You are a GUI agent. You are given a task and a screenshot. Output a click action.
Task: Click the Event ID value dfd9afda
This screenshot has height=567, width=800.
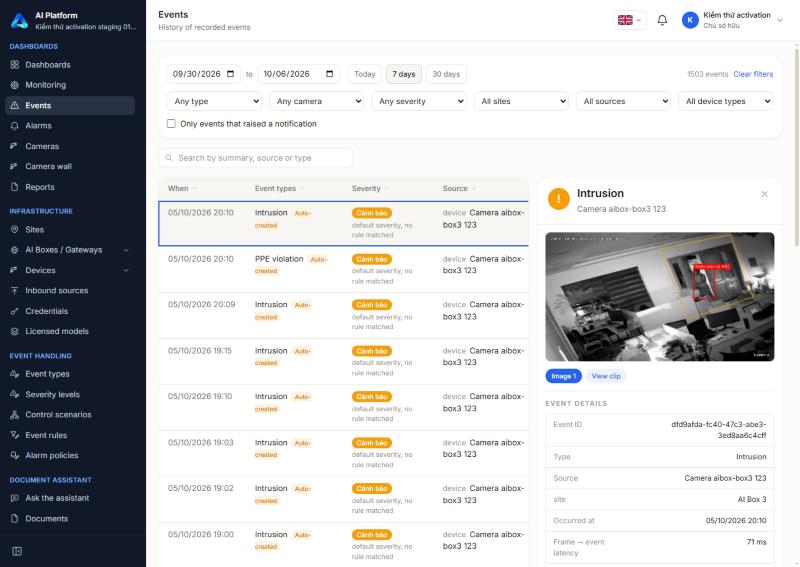click(x=718, y=430)
